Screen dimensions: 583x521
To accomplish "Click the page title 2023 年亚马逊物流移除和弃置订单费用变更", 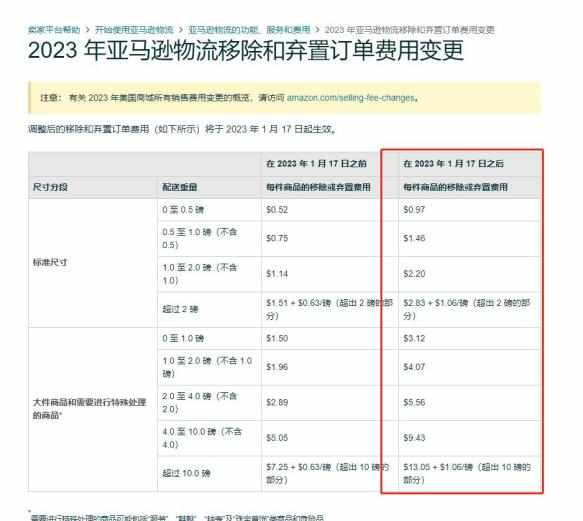I will tap(246, 50).
